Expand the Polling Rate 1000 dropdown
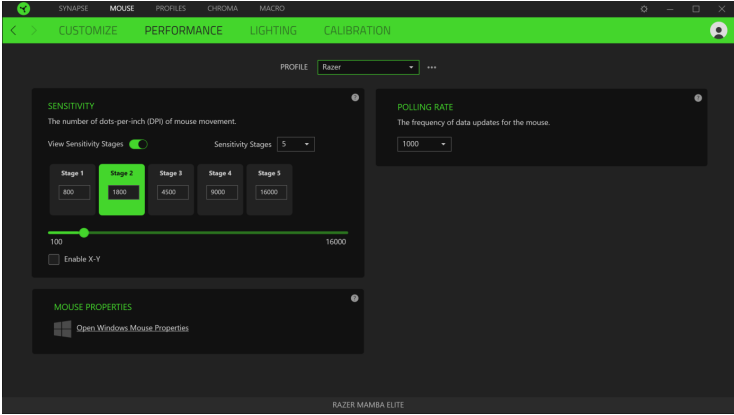734x415 pixels. [425, 144]
